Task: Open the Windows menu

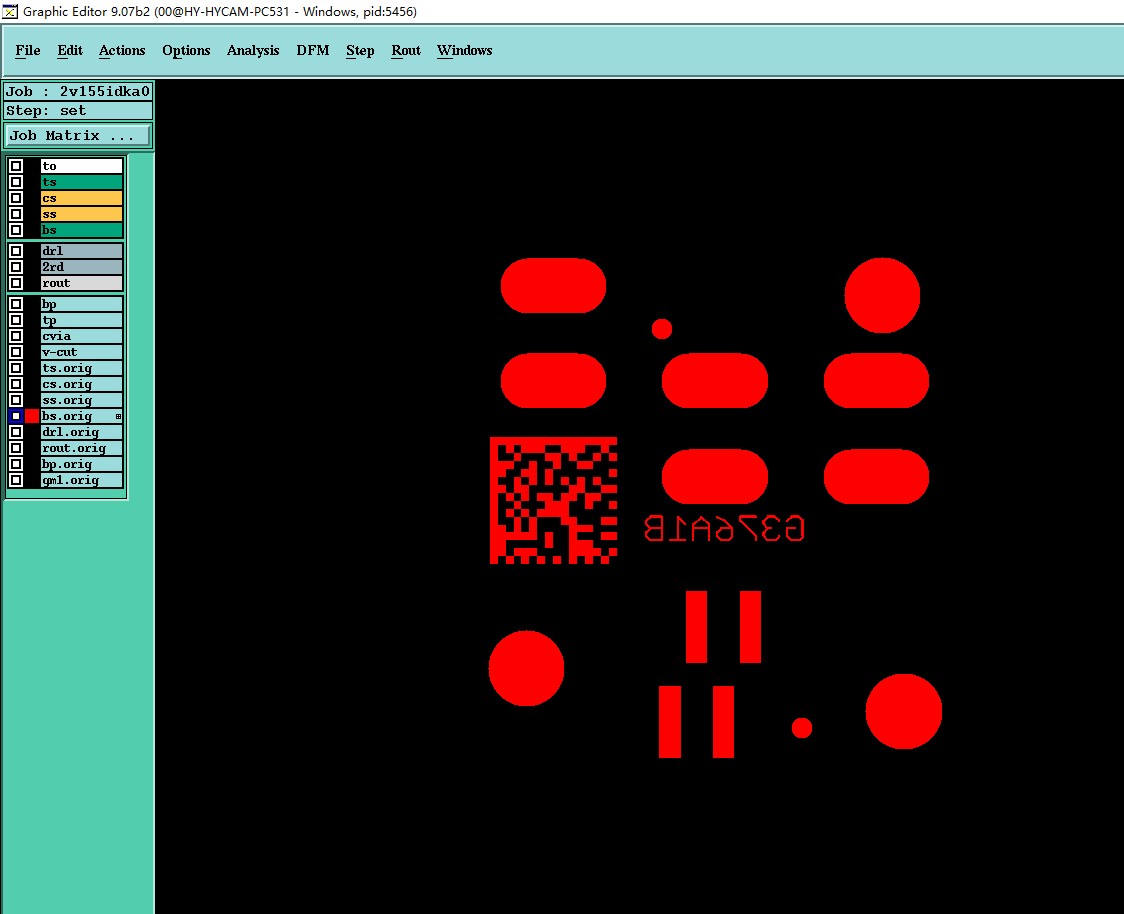Action: (465, 50)
